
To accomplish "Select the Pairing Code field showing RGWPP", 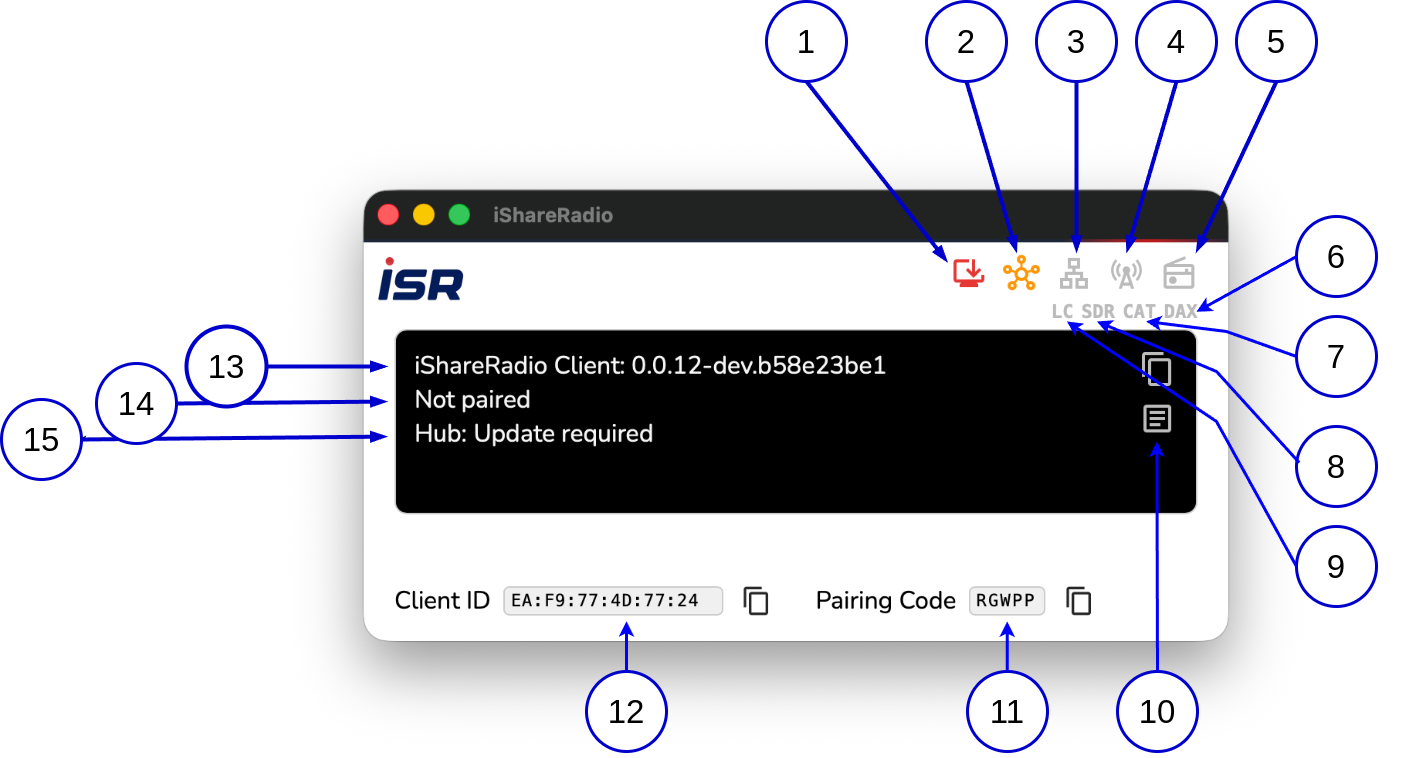I will [1008, 601].
